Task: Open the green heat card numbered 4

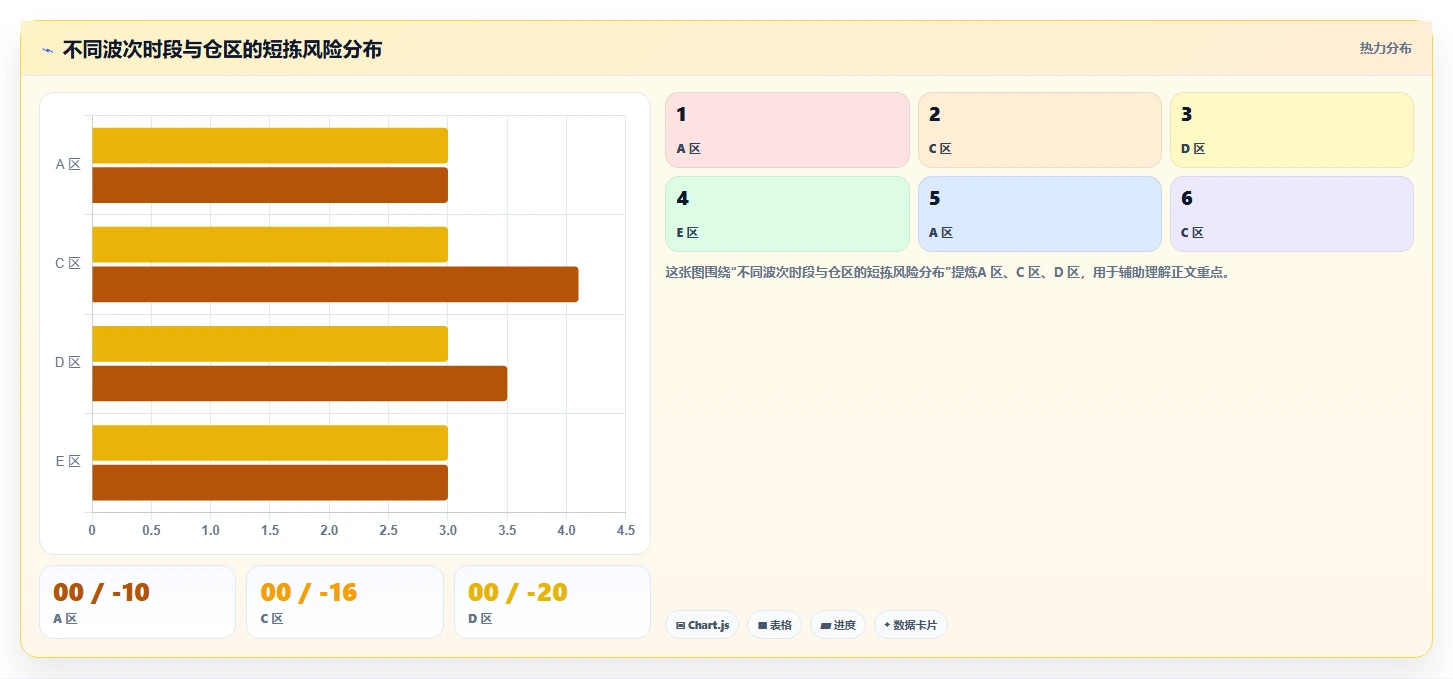Action: click(x=787, y=214)
